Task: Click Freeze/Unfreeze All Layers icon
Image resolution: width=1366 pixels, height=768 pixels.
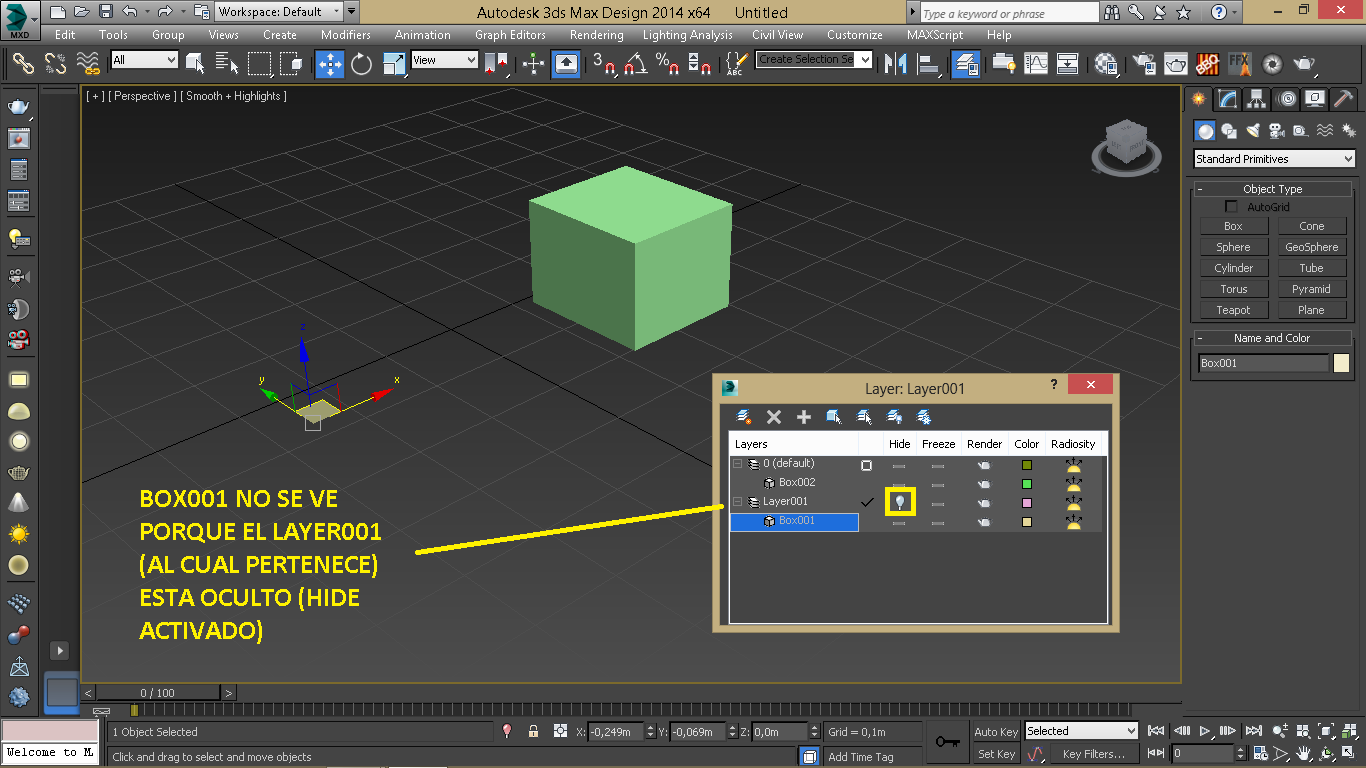Action: tap(924, 417)
